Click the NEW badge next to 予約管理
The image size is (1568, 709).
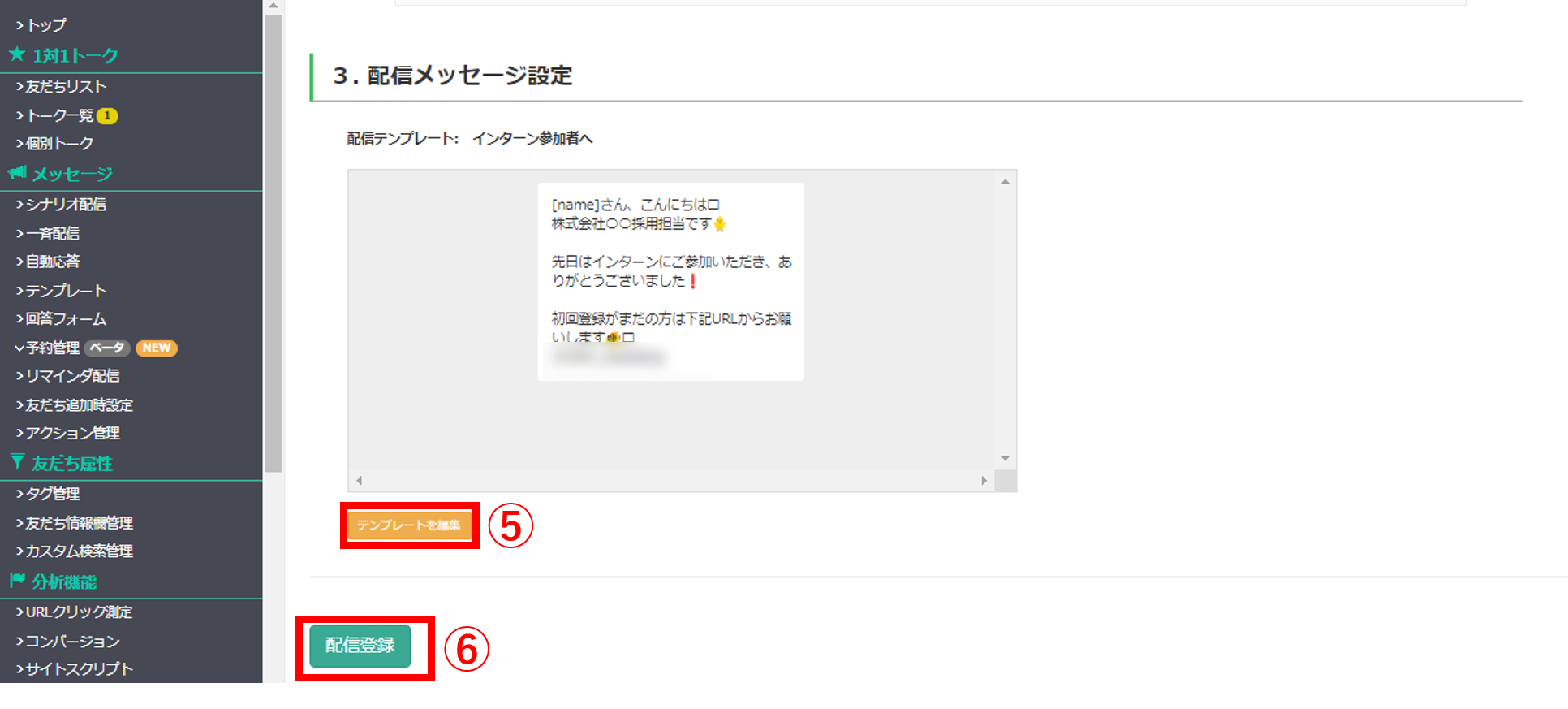point(156,348)
